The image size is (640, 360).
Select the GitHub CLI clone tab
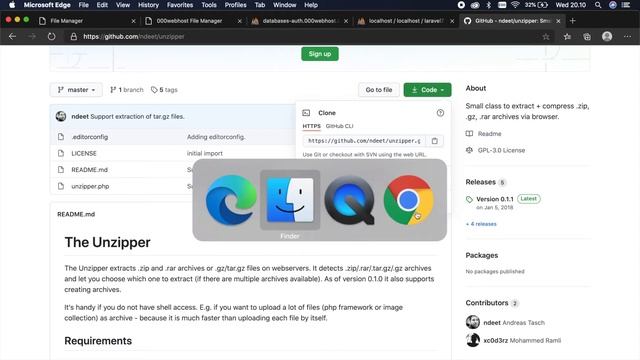tap(340, 126)
